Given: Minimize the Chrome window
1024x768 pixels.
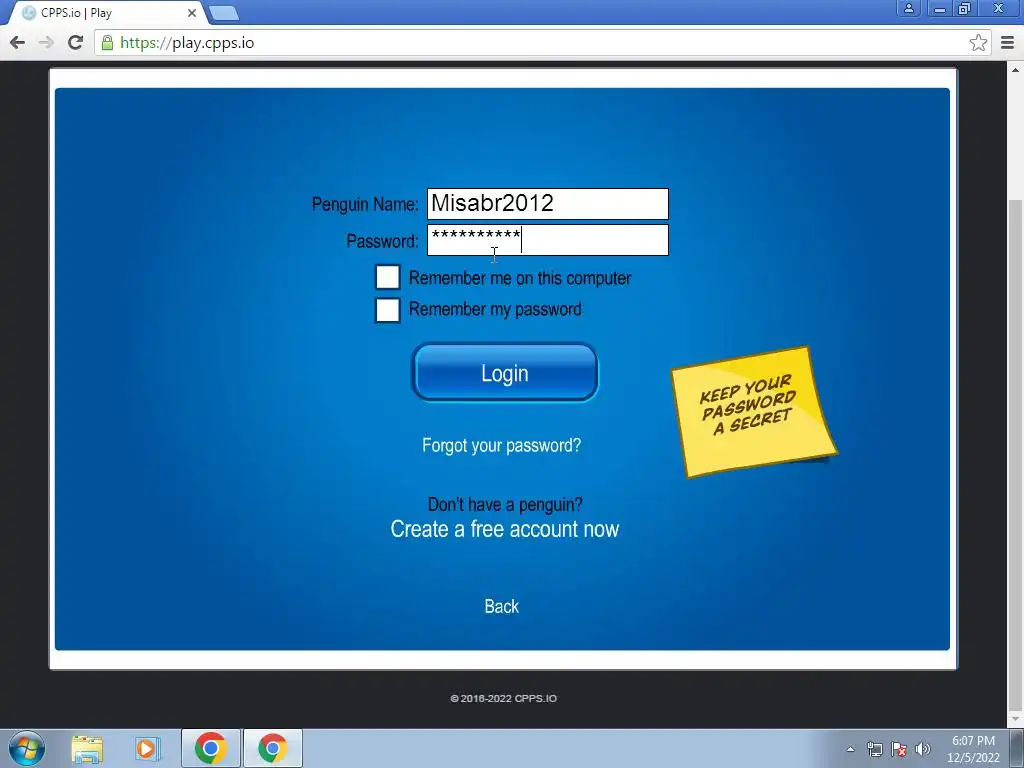Looking at the screenshot, I should click(x=940, y=8).
